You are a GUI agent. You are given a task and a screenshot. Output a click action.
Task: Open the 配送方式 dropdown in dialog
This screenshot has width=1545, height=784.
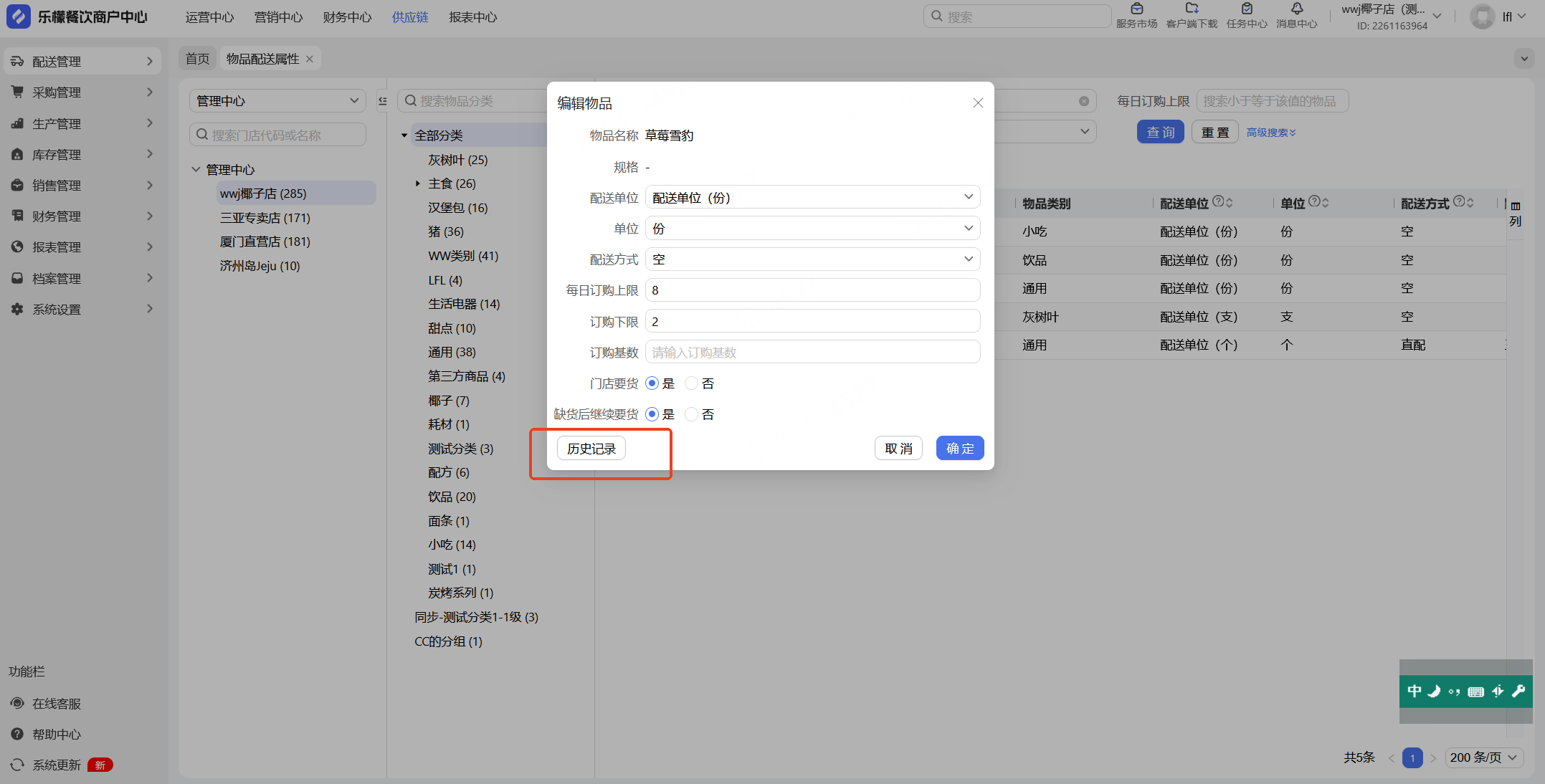click(812, 259)
